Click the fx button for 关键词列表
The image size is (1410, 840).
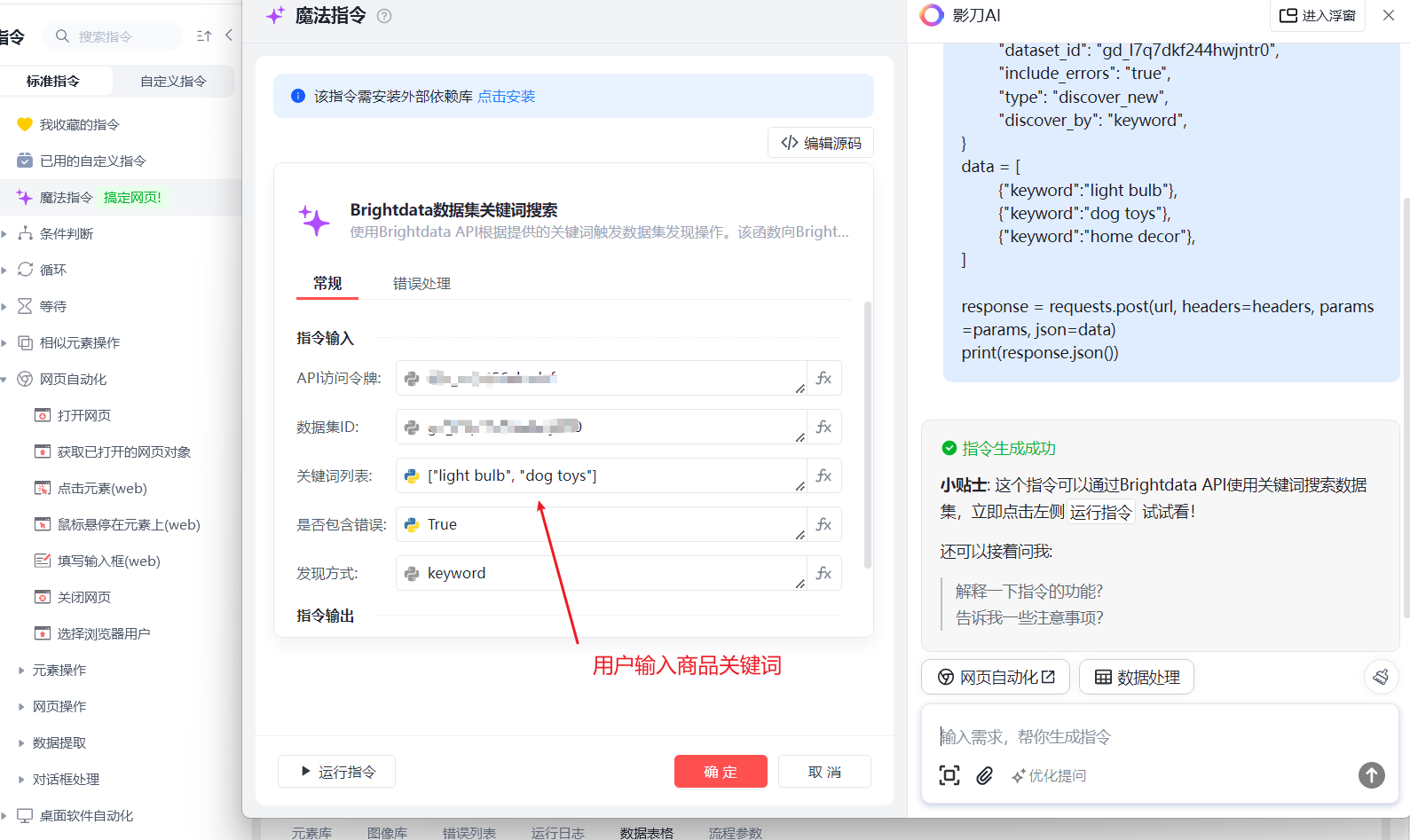(823, 475)
